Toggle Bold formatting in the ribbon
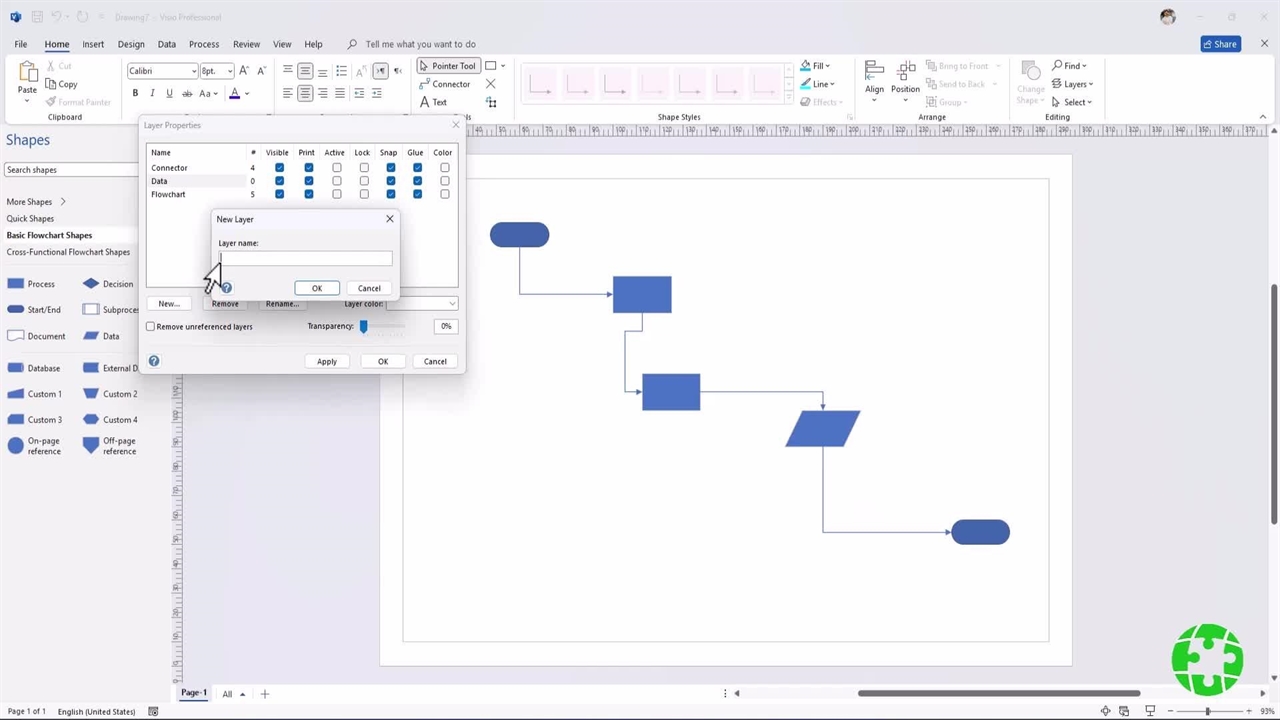 click(x=135, y=93)
